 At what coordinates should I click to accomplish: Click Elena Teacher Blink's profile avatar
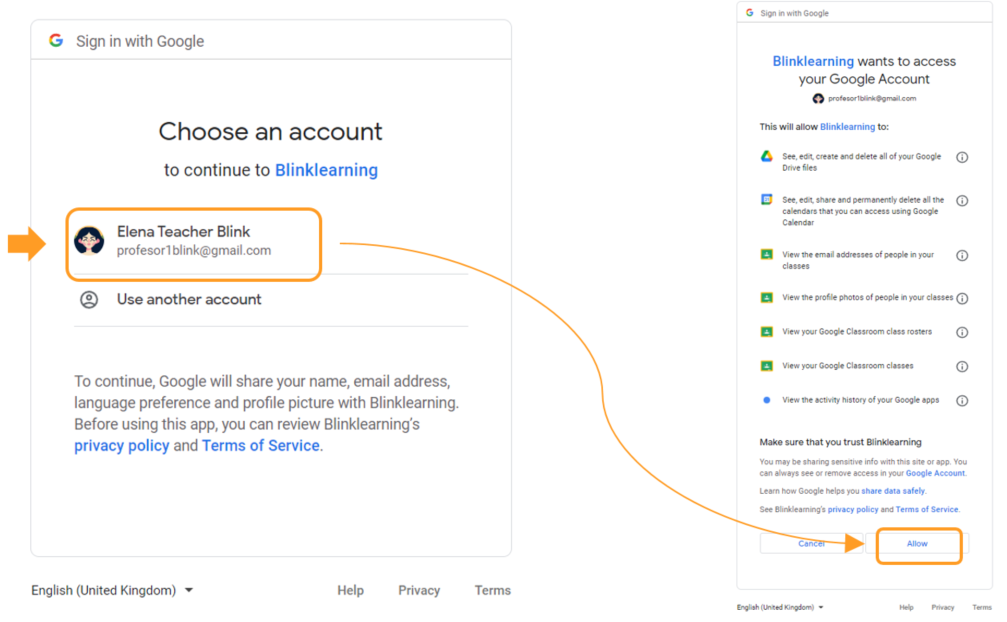[x=89, y=240]
